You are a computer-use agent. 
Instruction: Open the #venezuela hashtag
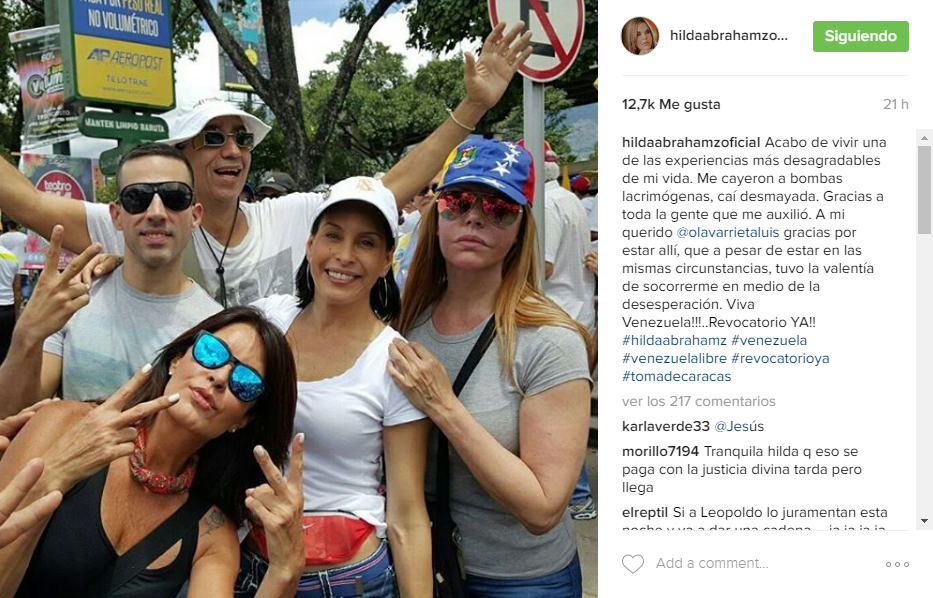(x=769, y=340)
